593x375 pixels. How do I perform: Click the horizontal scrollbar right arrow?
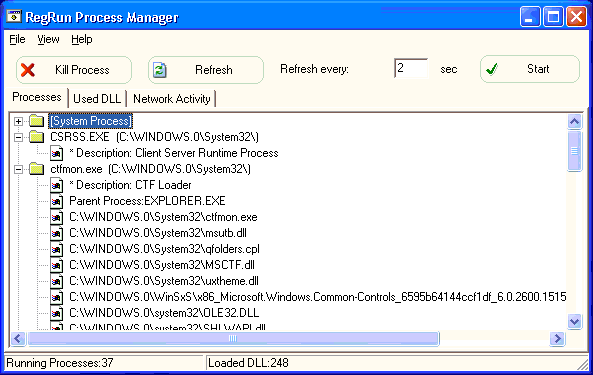coord(557,338)
